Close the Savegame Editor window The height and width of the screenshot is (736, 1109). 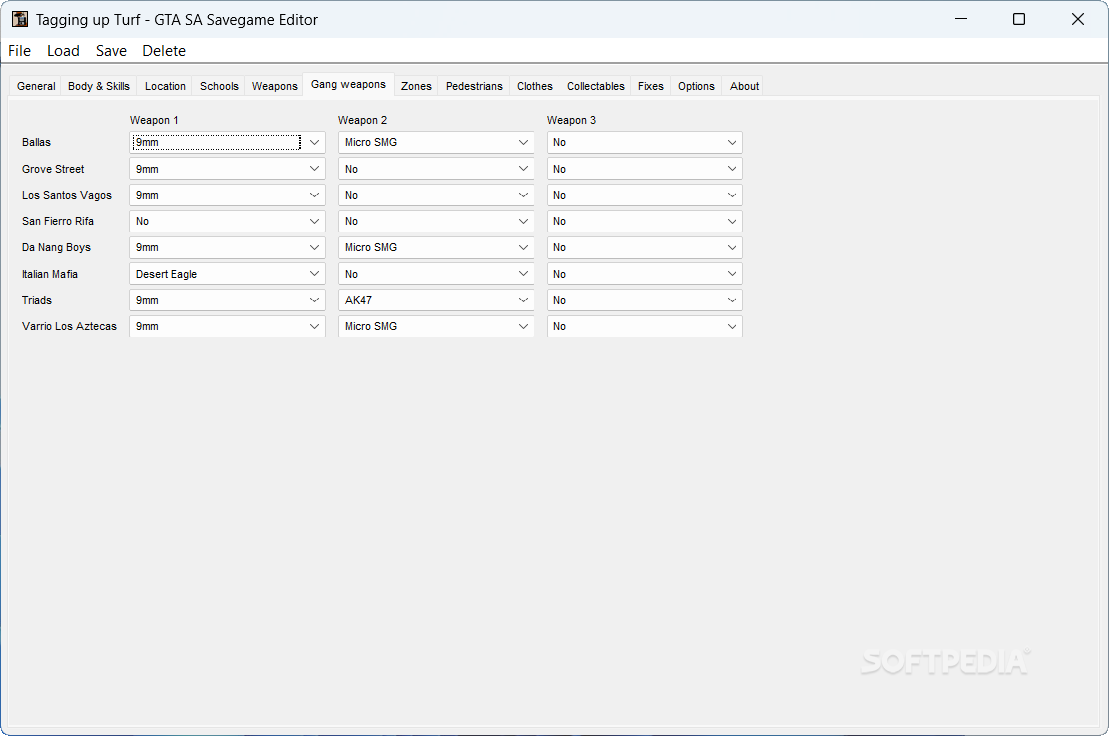pyautogui.click(x=1077, y=19)
